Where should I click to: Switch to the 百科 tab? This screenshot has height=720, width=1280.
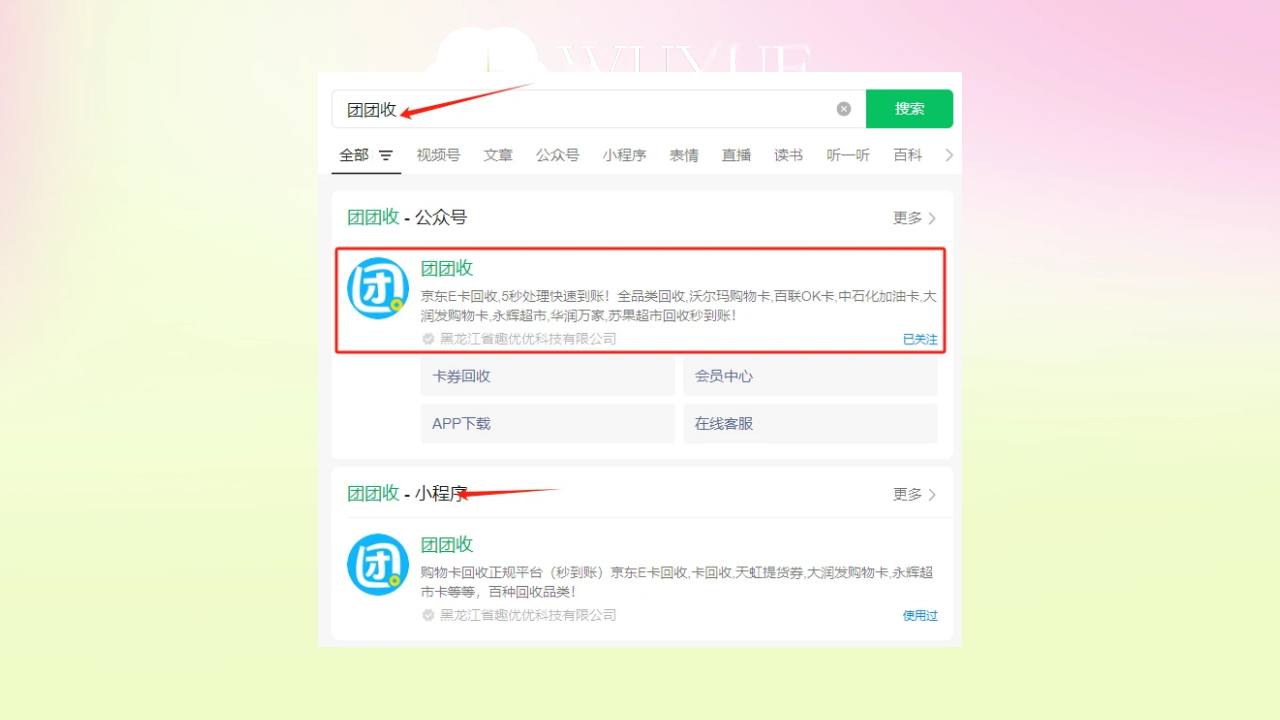click(908, 155)
